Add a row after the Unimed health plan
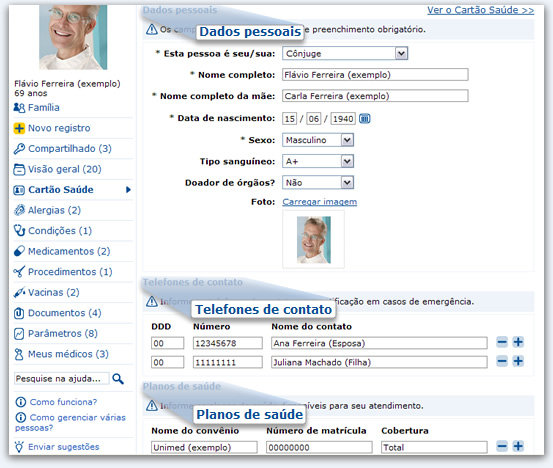This screenshot has width=553, height=468. tap(518, 446)
